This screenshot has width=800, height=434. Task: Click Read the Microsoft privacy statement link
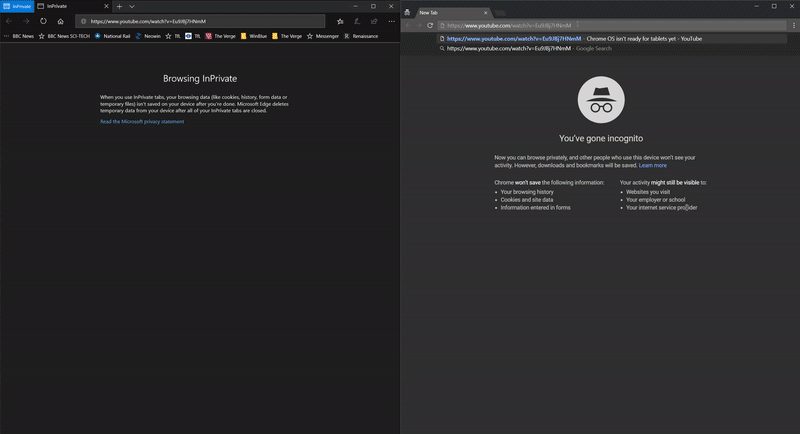(x=142, y=121)
